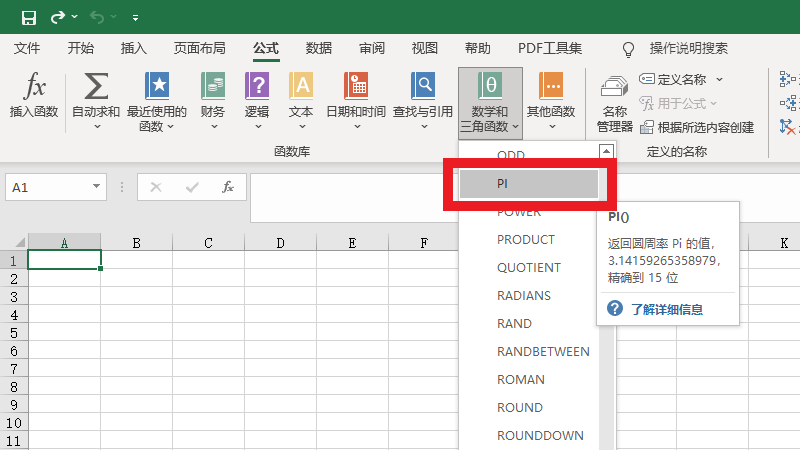Screen dimensions: 800x450
Task: Open the Date and Time functions icon
Action: [355, 87]
